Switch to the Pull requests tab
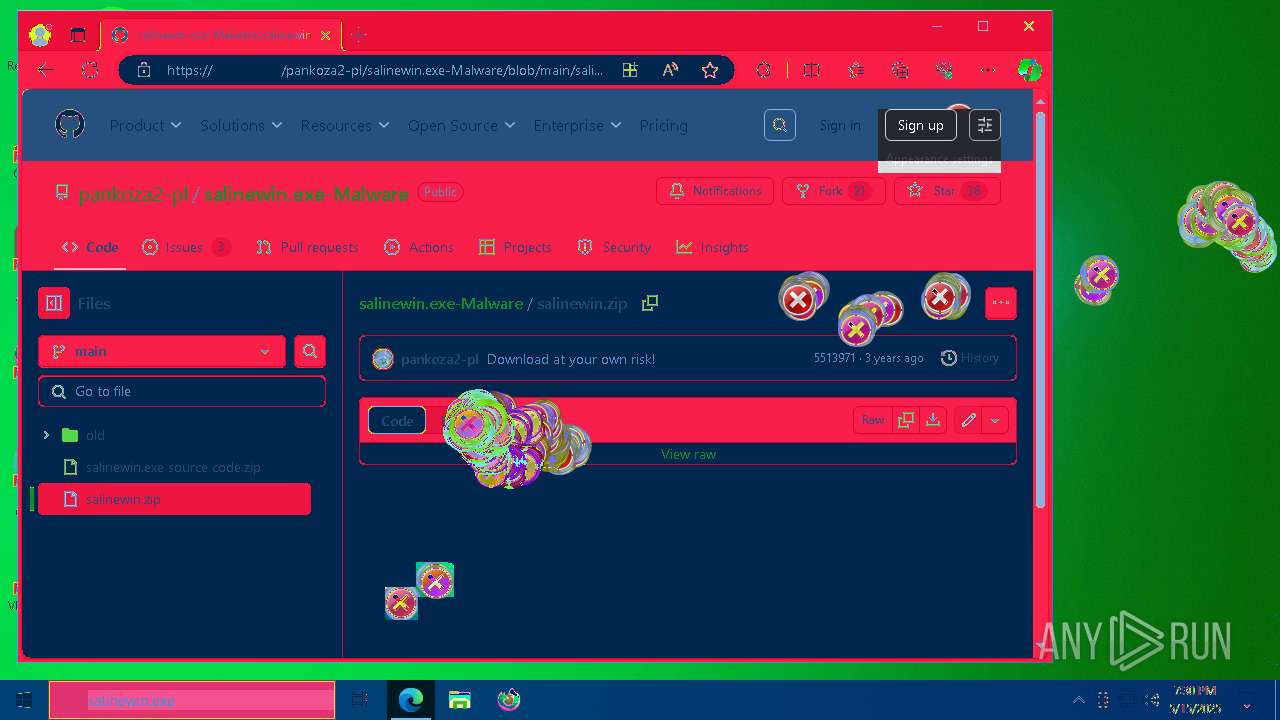 point(307,247)
